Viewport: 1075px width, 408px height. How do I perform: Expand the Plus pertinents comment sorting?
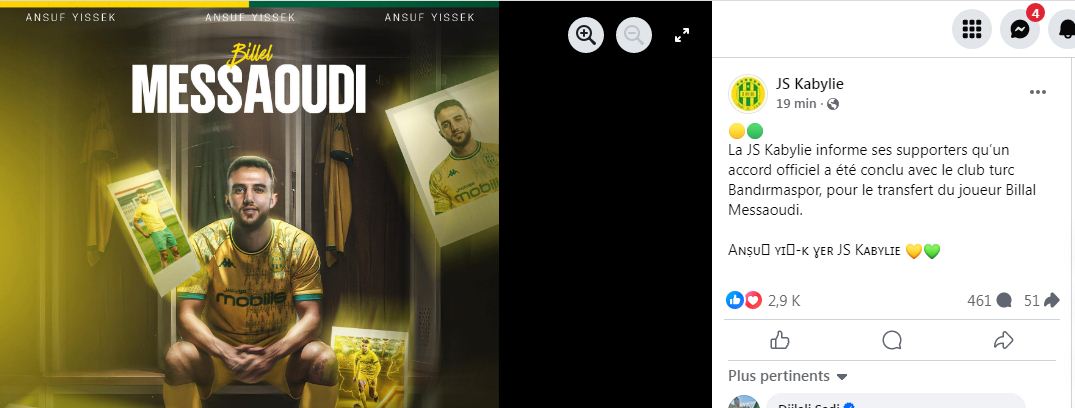[788, 376]
